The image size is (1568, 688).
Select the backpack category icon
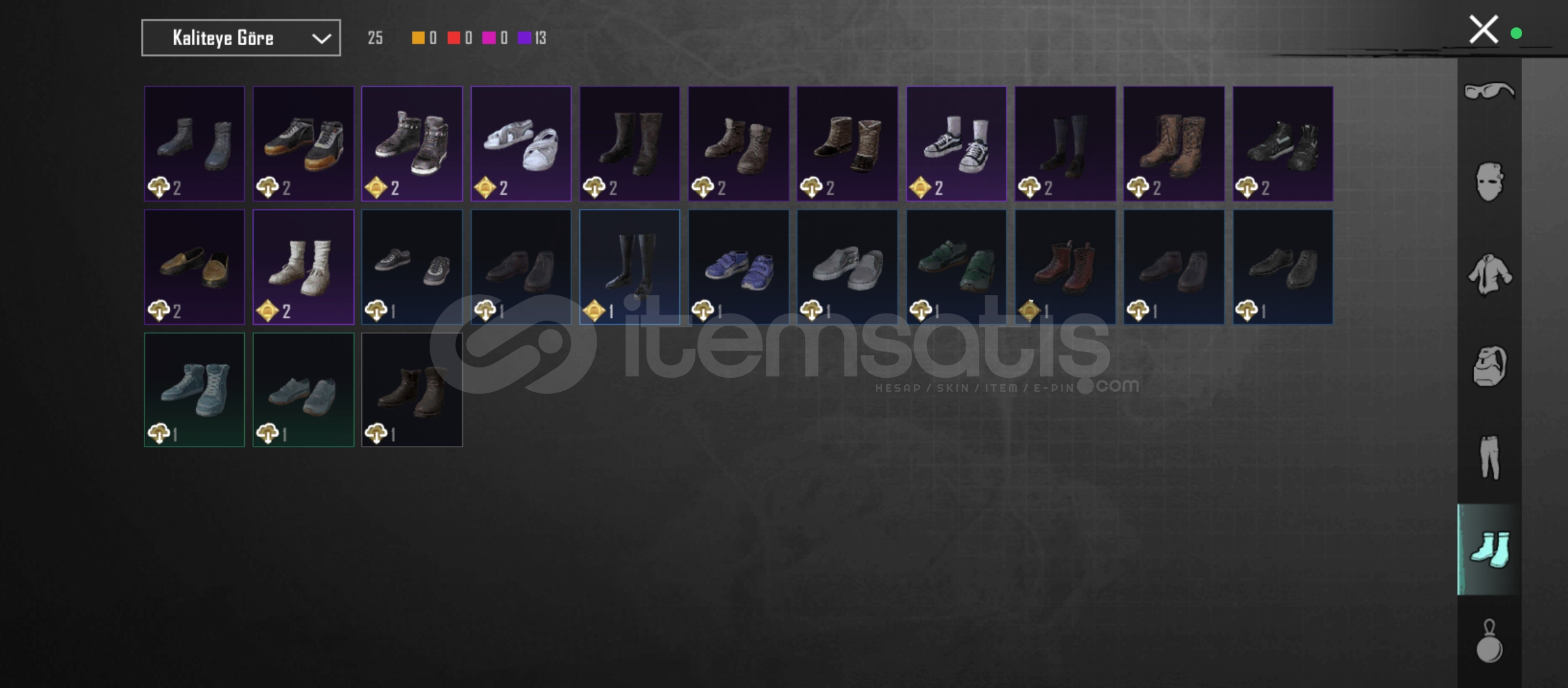[x=1489, y=366]
